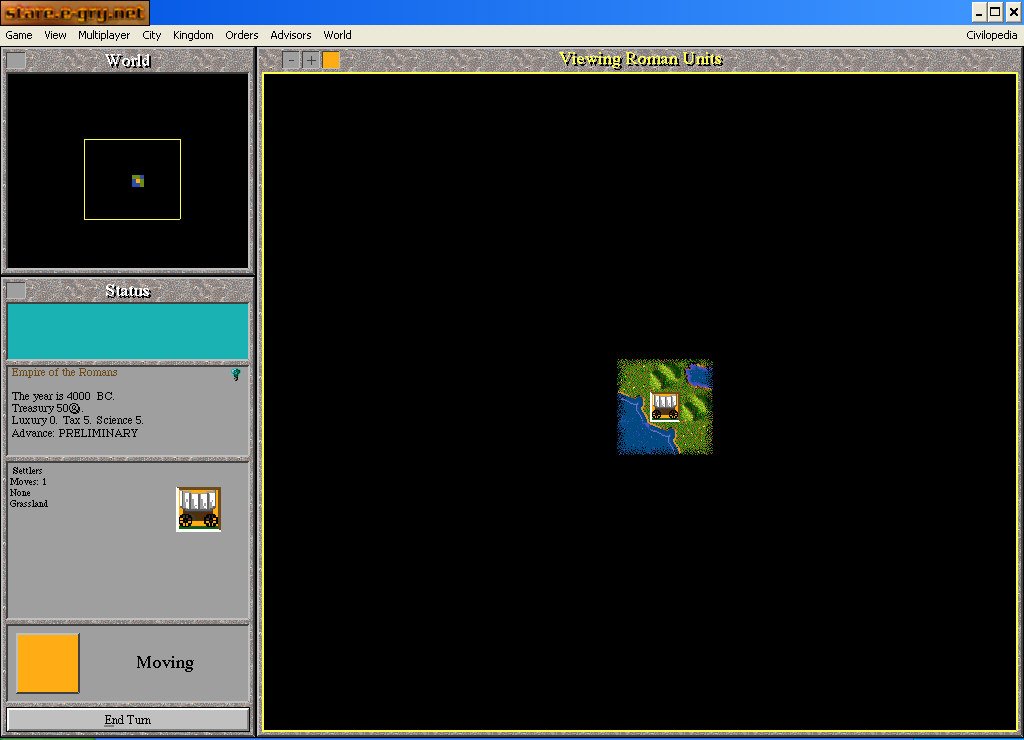Open the Advisors menu
The image size is (1024, 740).
291,35
